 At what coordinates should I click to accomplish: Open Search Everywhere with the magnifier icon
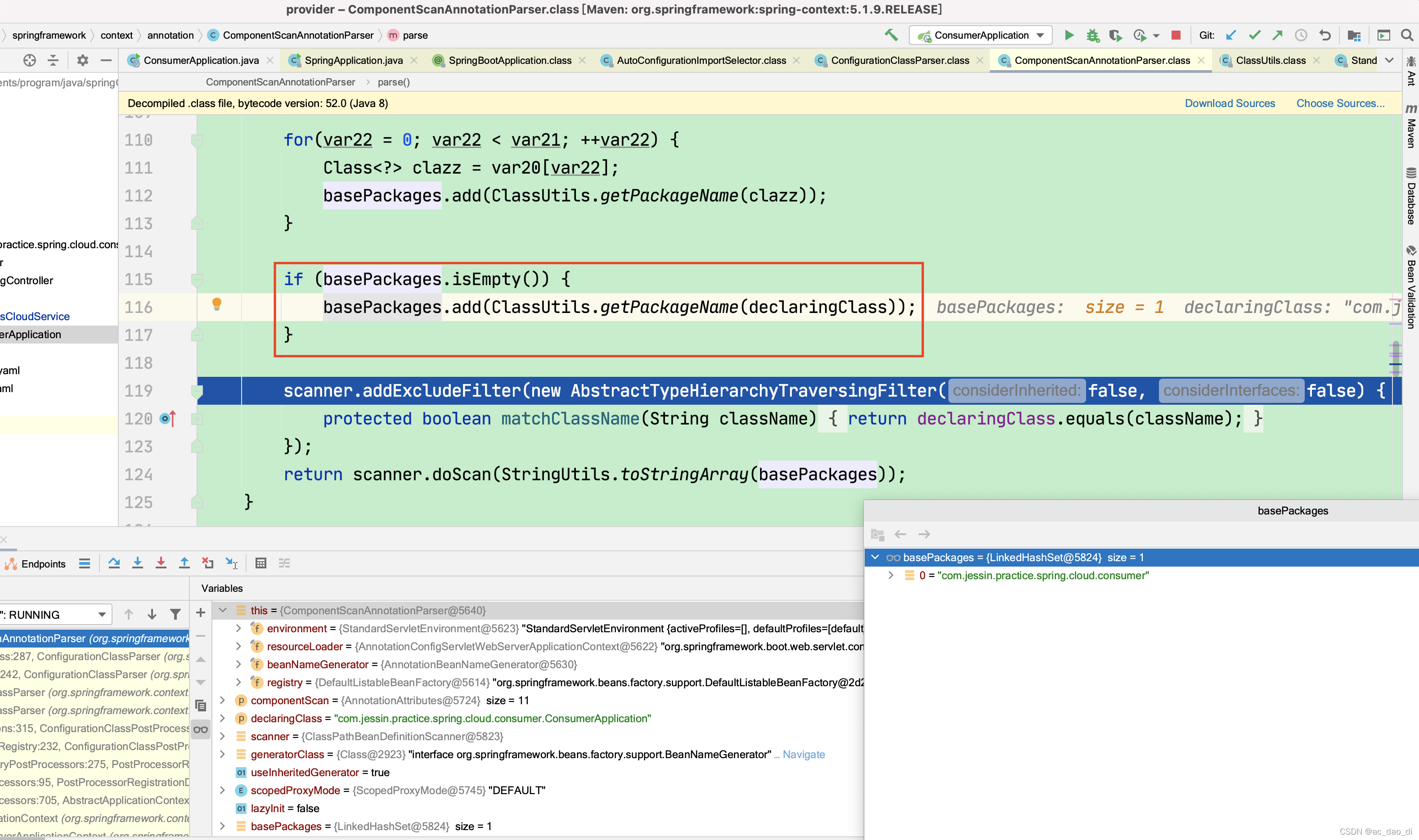[x=1406, y=35]
